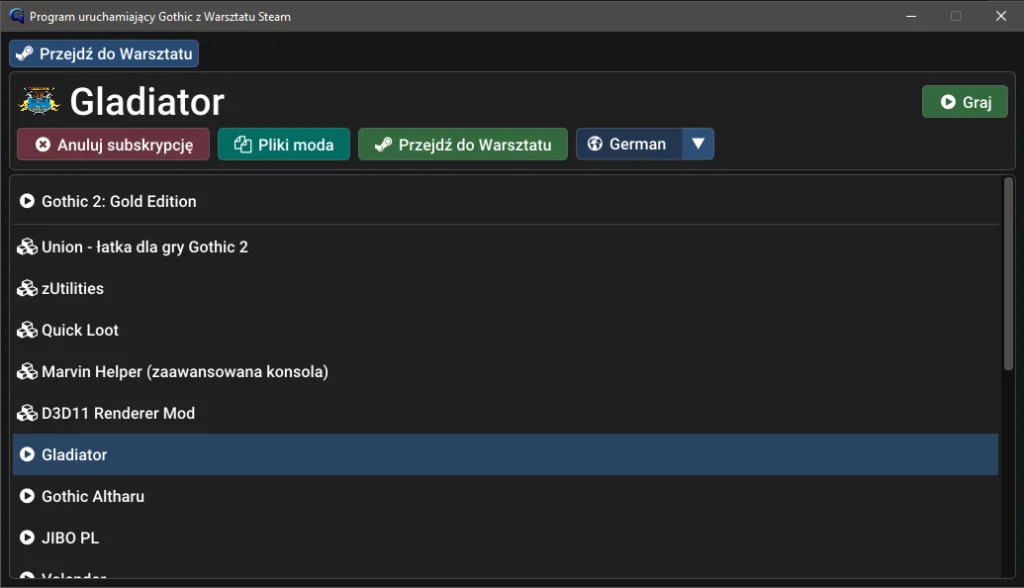Select Union - łatka dla gry Gothic 2
Image resolution: width=1024 pixels, height=588 pixels.
tap(505, 247)
